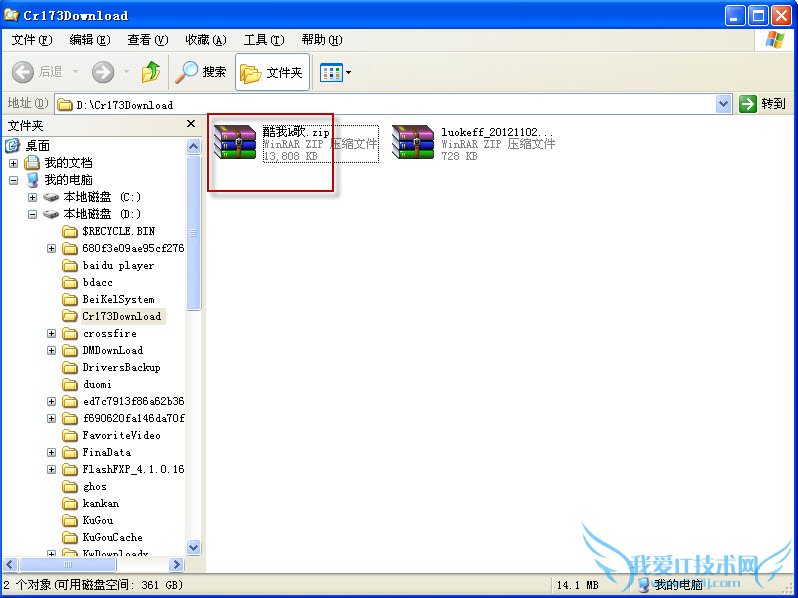Screen dimensions: 798x598
Task: Select the luokeff_20121102 archive icon
Action: coord(413,143)
